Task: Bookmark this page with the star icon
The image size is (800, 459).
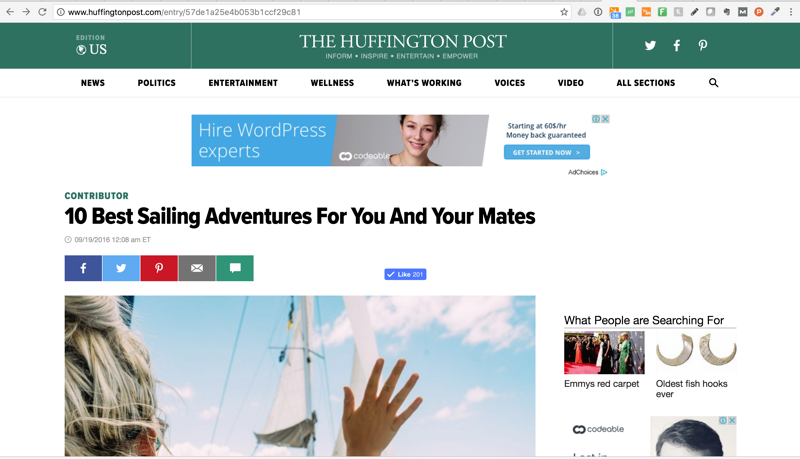Action: coord(564,12)
